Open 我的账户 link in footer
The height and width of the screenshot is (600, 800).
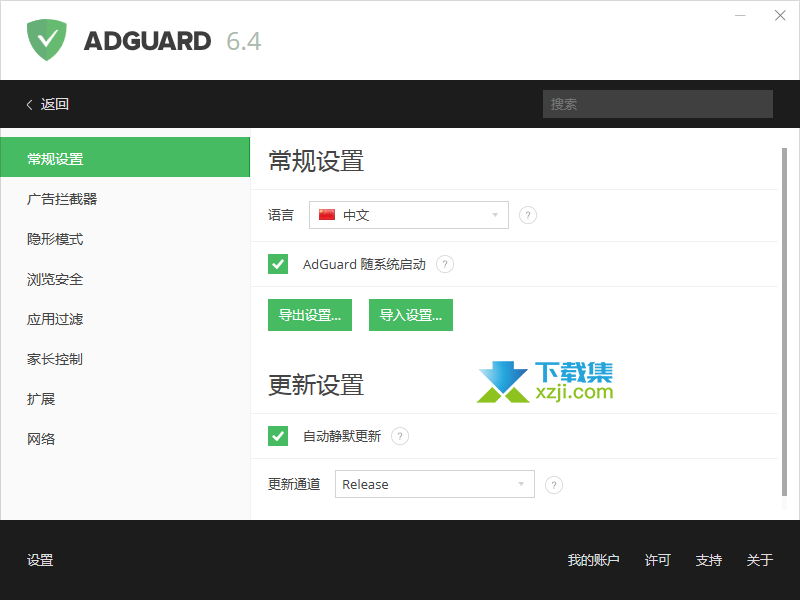593,560
